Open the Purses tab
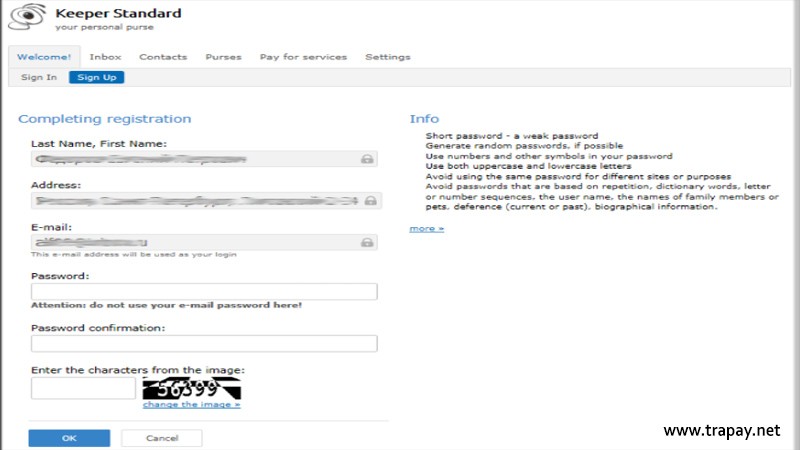The width and height of the screenshot is (800, 450). [x=223, y=57]
